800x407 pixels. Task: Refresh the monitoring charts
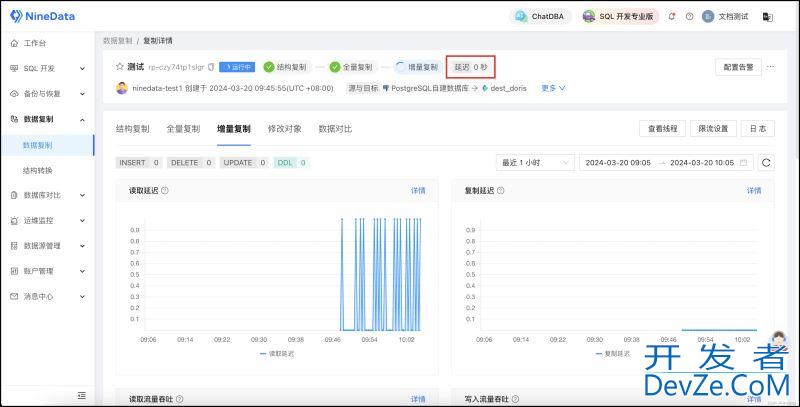pos(766,163)
